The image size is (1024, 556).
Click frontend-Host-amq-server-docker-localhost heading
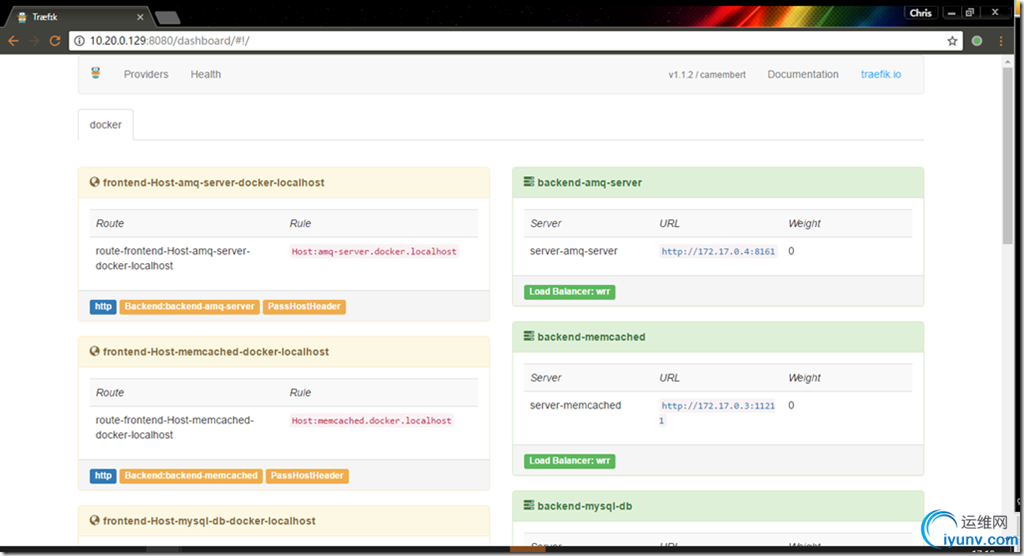(x=214, y=182)
